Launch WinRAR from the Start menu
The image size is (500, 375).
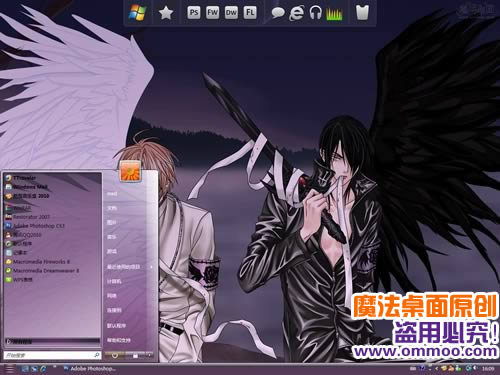tap(18, 208)
